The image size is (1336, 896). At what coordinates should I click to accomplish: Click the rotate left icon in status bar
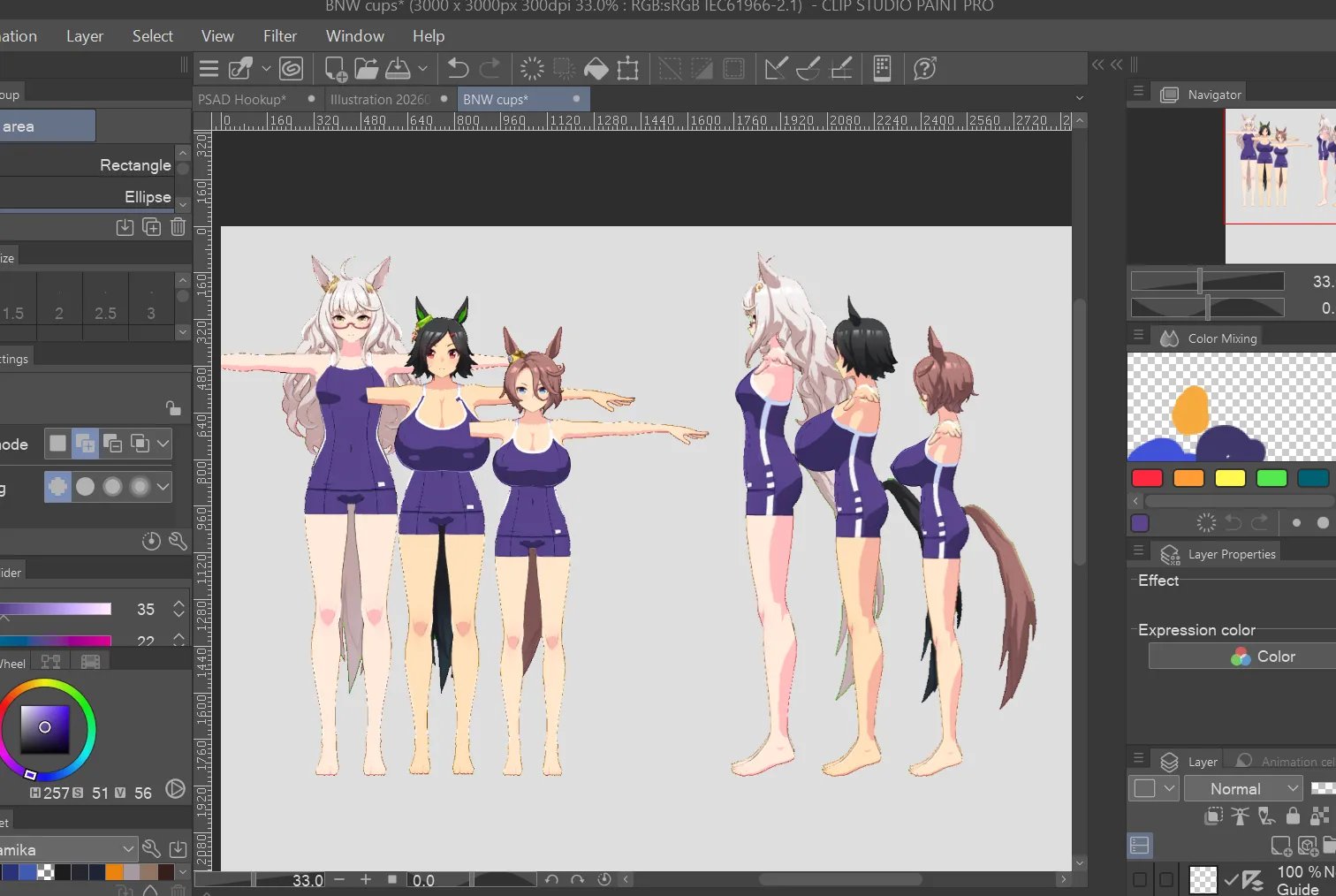(x=551, y=880)
